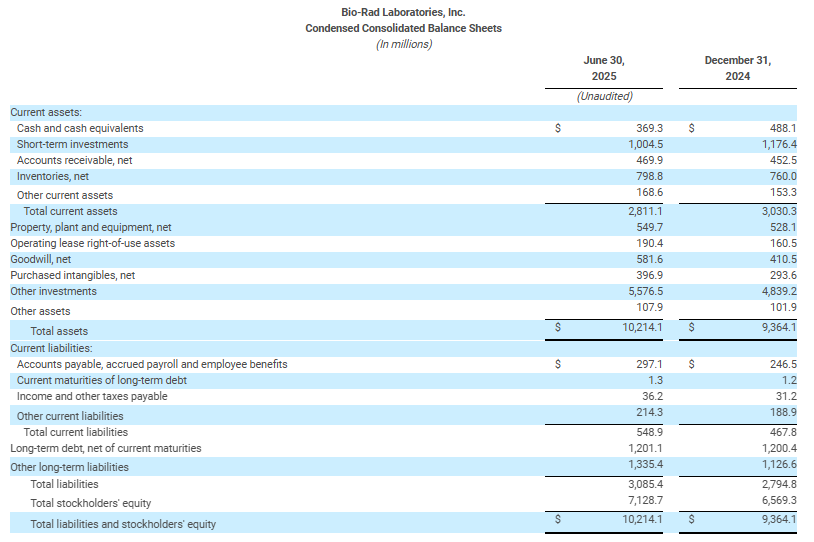This screenshot has width=814, height=542.
Task: Click the '(In millions)' note
Action: click(x=403, y=44)
